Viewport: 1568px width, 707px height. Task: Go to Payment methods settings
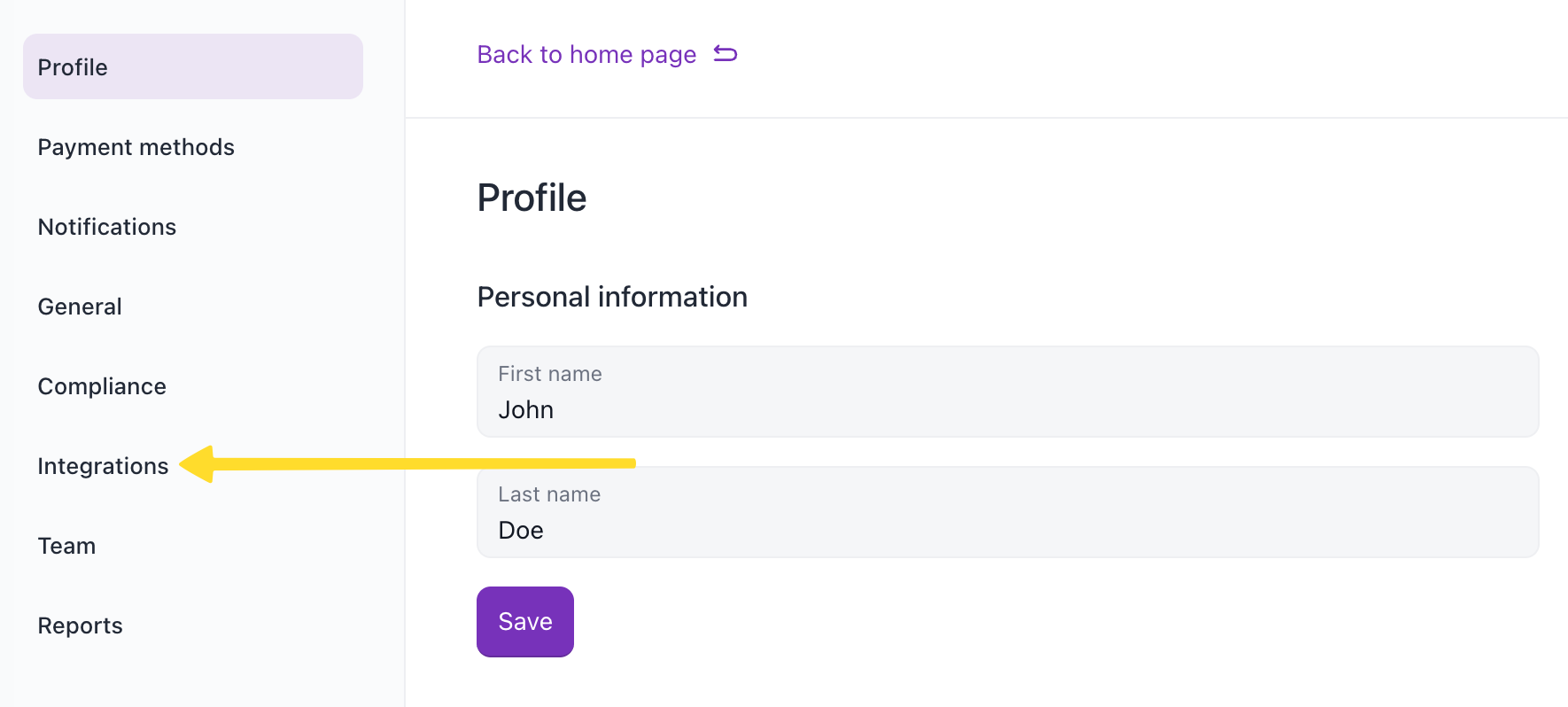[x=136, y=147]
